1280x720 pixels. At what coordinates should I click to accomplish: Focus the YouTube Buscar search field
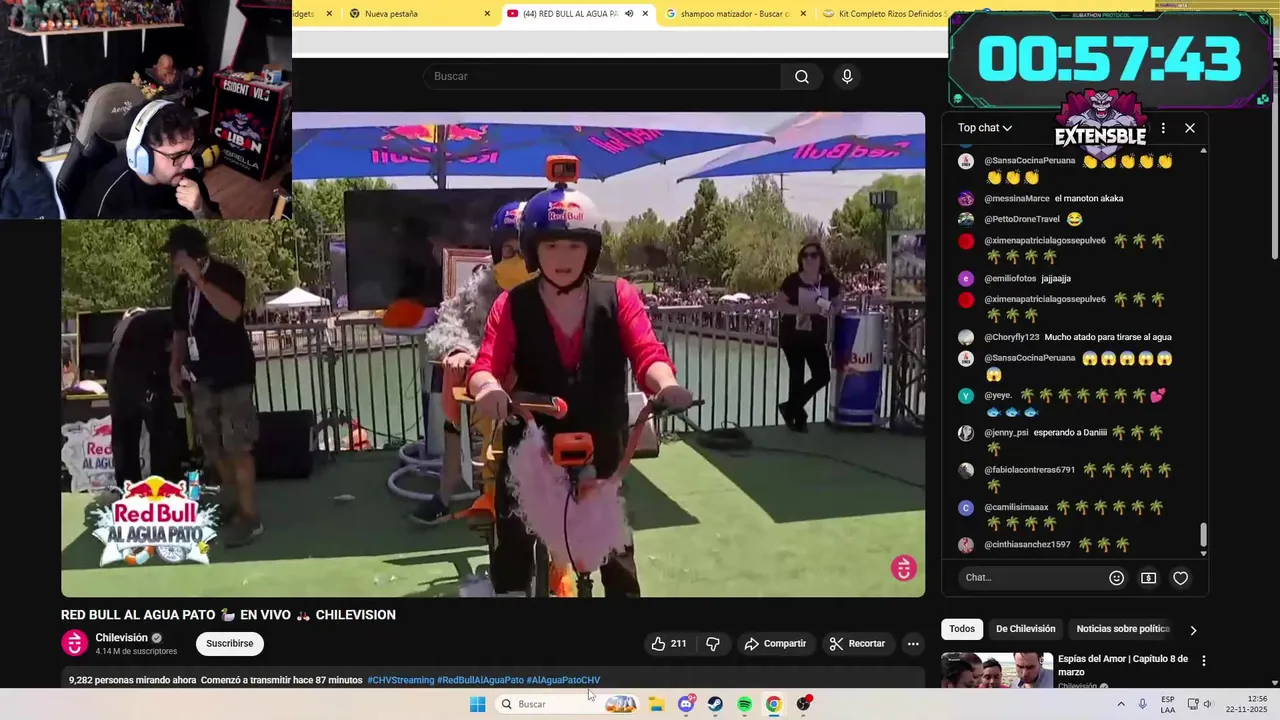pos(602,77)
